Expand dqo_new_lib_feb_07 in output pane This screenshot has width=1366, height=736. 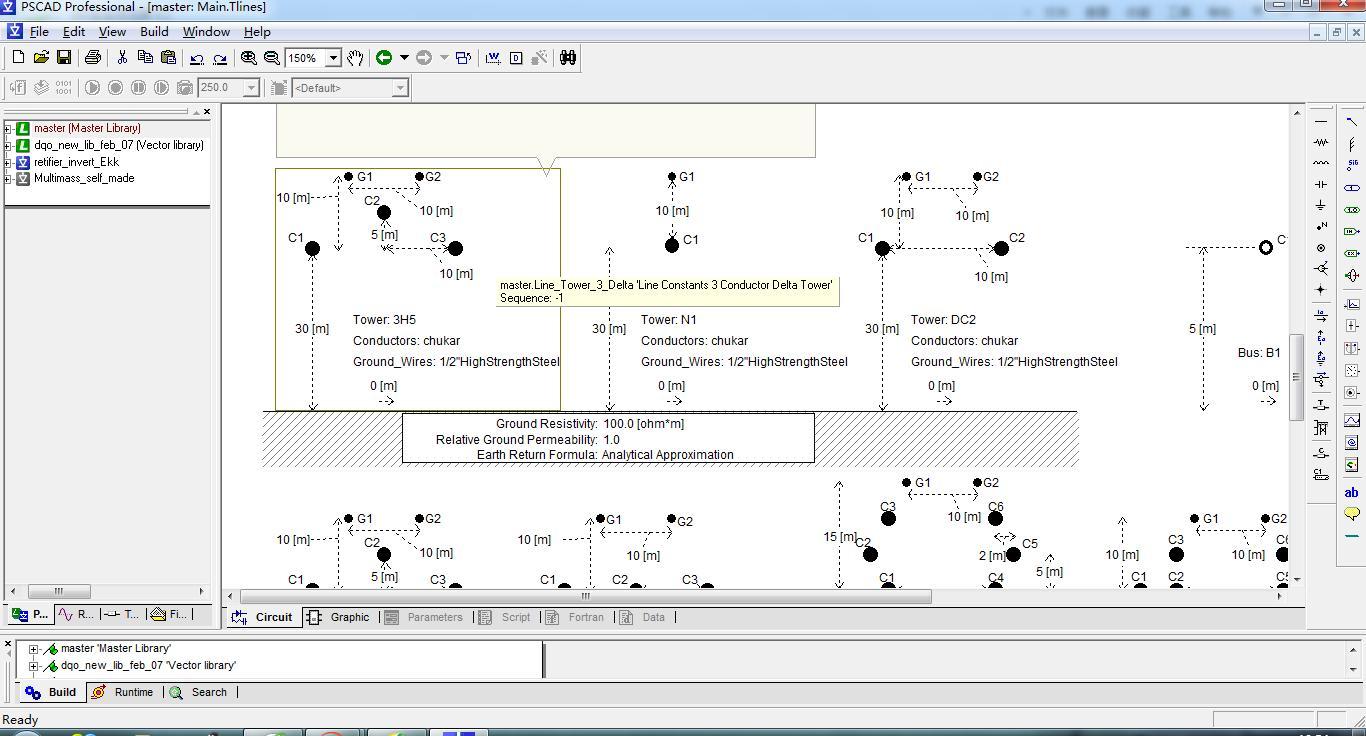(33, 666)
